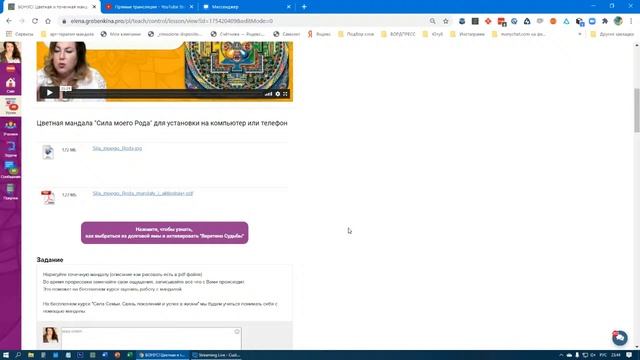
Task: Go back in browser history
Action: pyautogui.click(x=9, y=21)
